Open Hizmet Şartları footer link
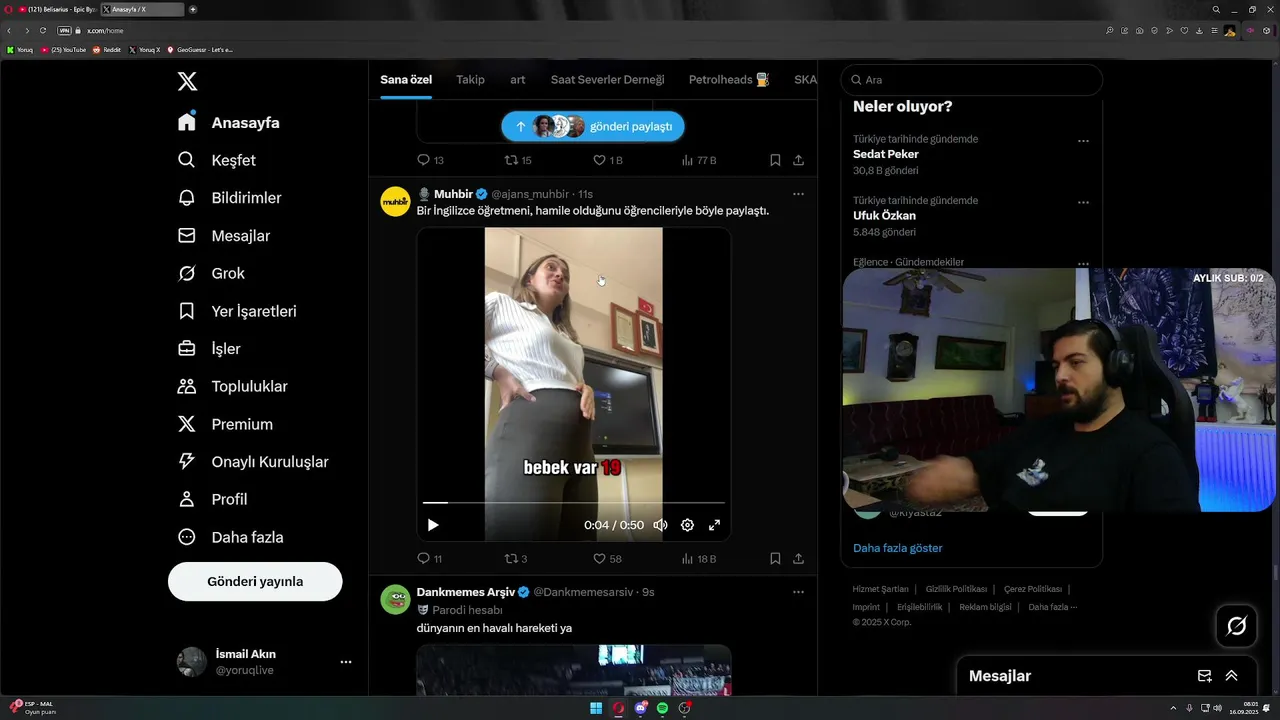This screenshot has width=1280, height=720. pyautogui.click(x=880, y=589)
